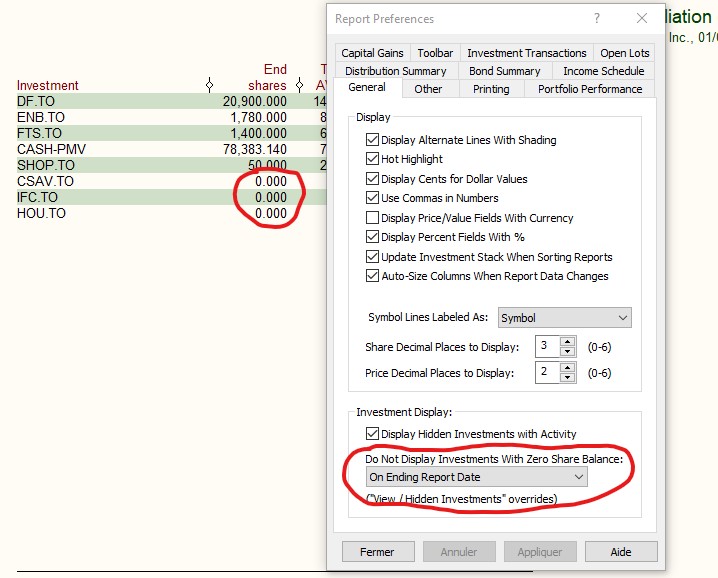Open Portfolio Performance tab
The height and width of the screenshot is (578, 718).
[x=590, y=89]
